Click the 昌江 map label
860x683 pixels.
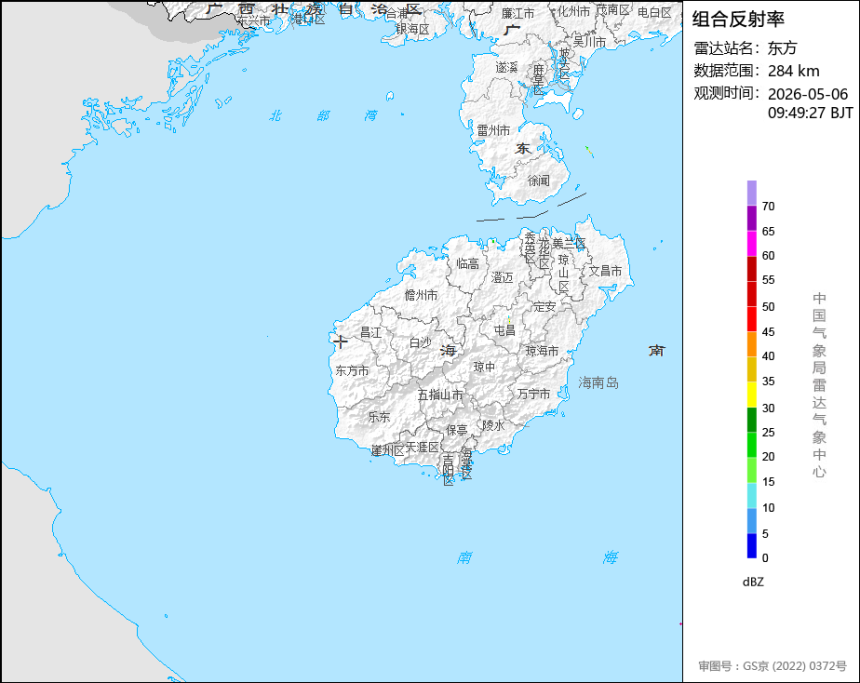(x=370, y=333)
